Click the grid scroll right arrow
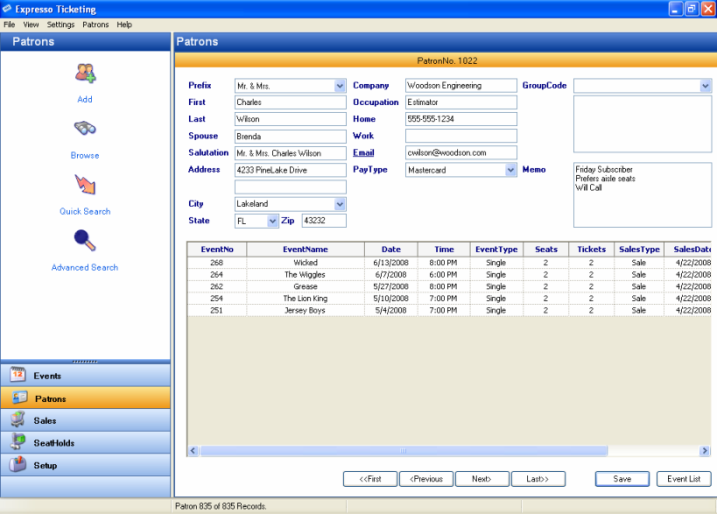The width and height of the screenshot is (717, 514). tap(705, 451)
